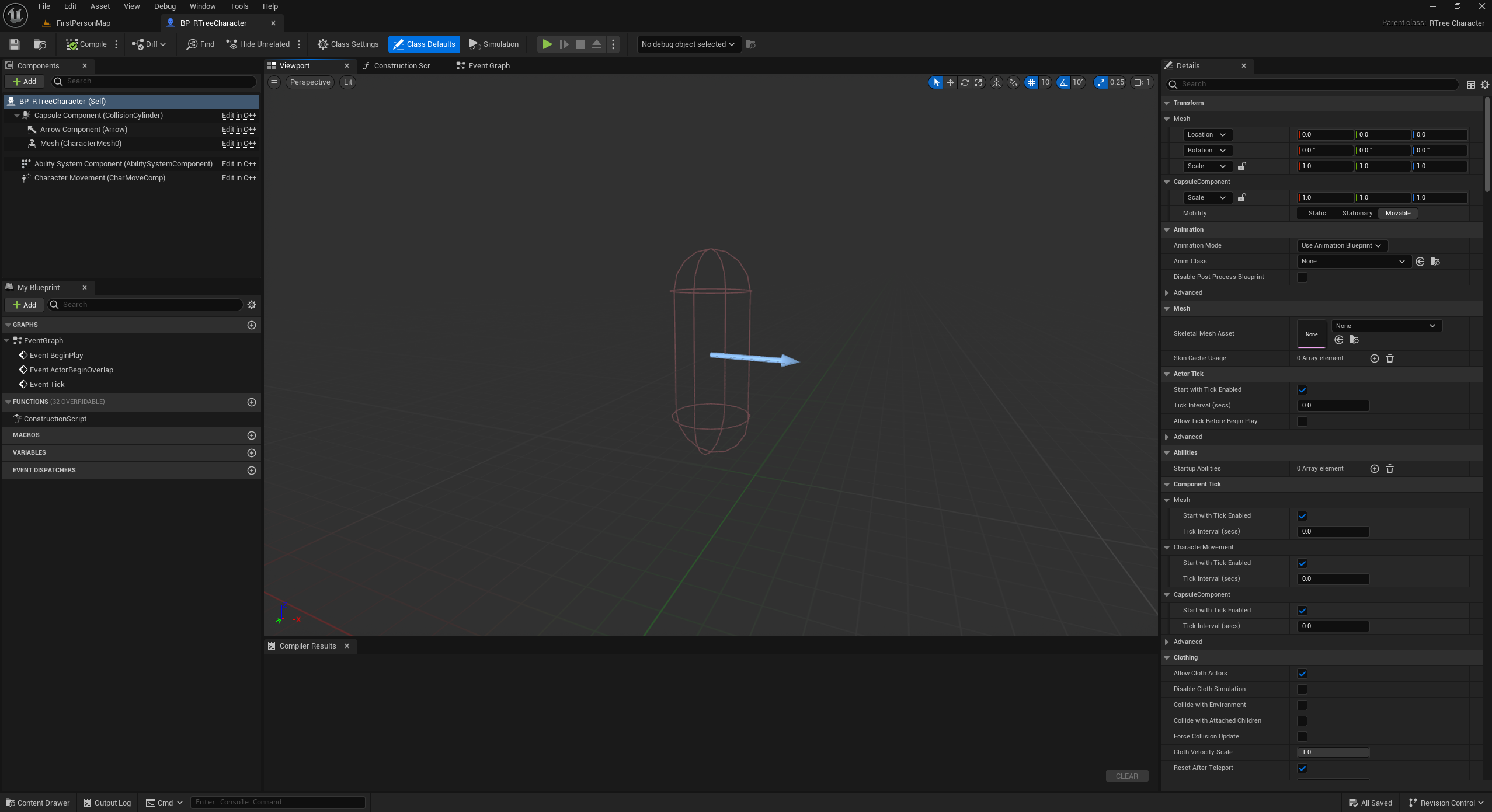This screenshot has height=812, width=1492.
Task: Set Mobility to Stationary
Action: (x=1357, y=214)
